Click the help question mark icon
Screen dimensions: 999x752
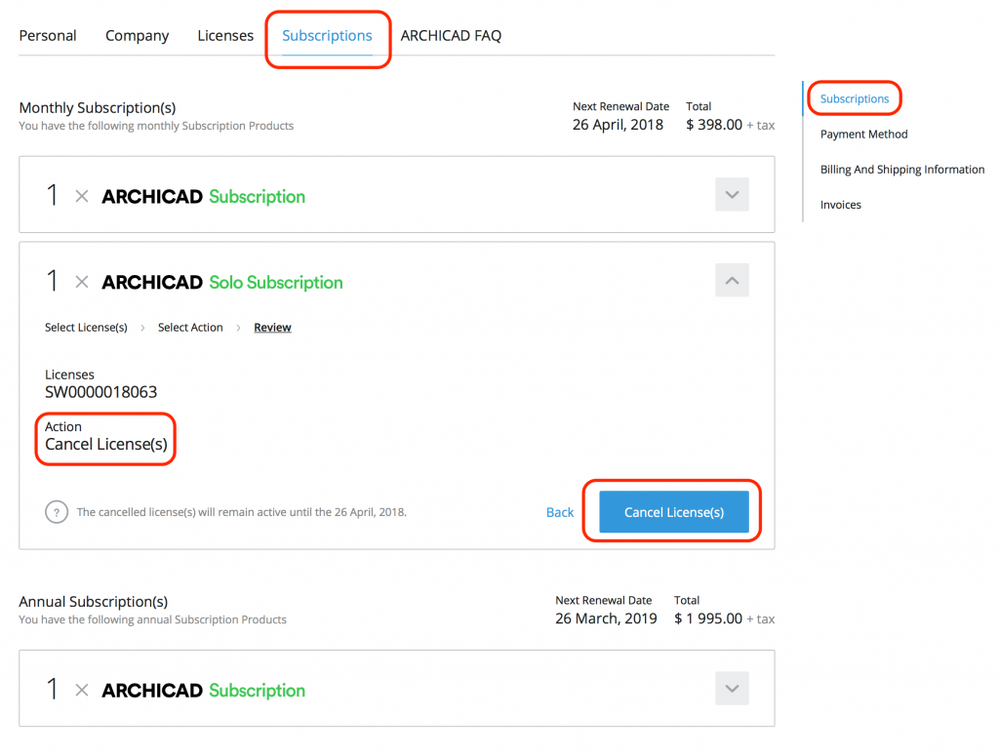(x=56, y=512)
